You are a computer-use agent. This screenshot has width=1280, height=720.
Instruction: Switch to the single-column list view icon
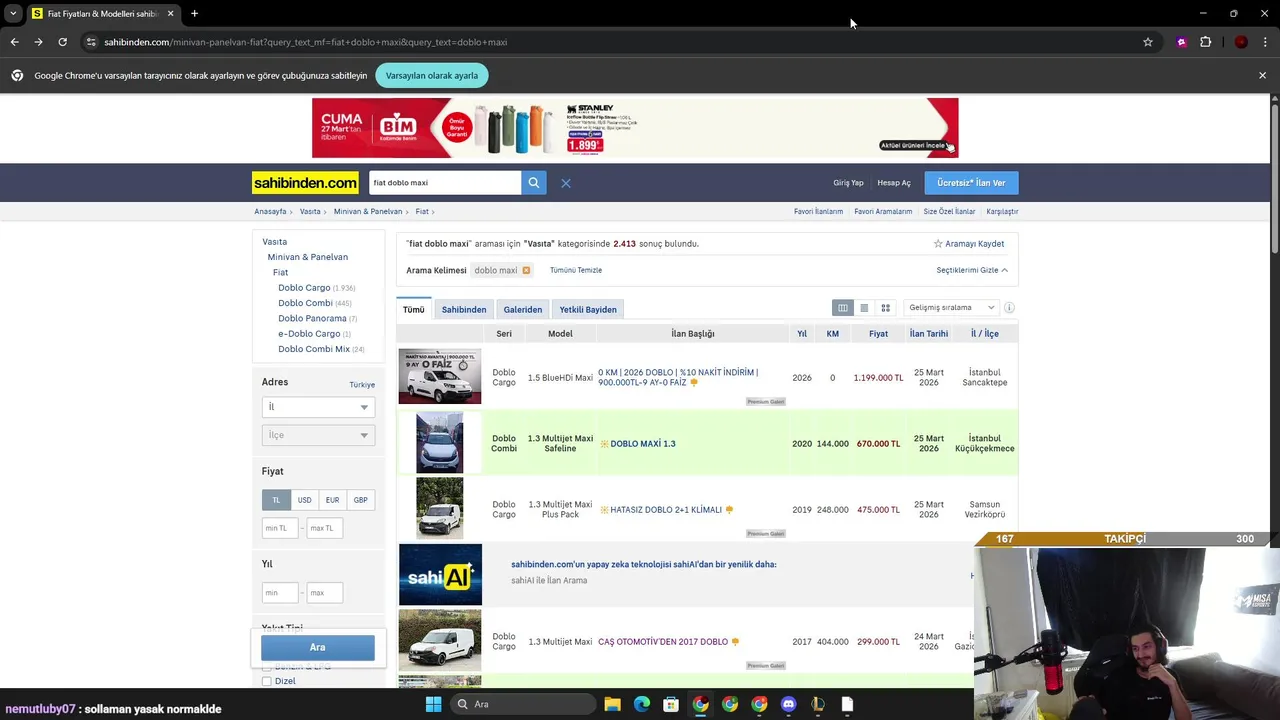pos(864,308)
